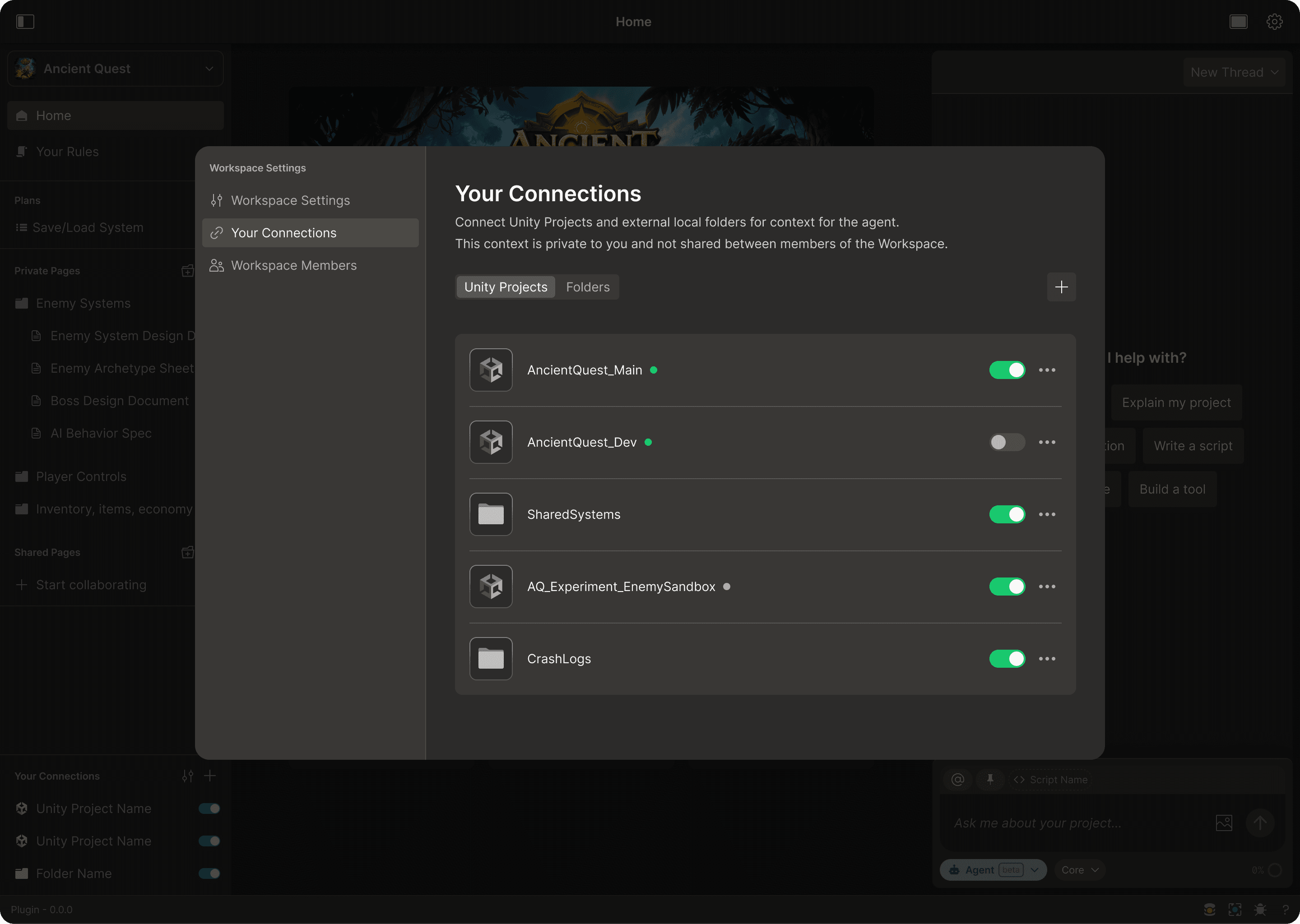Click the Ask me about your project input
1300x924 pixels.
point(1076,823)
